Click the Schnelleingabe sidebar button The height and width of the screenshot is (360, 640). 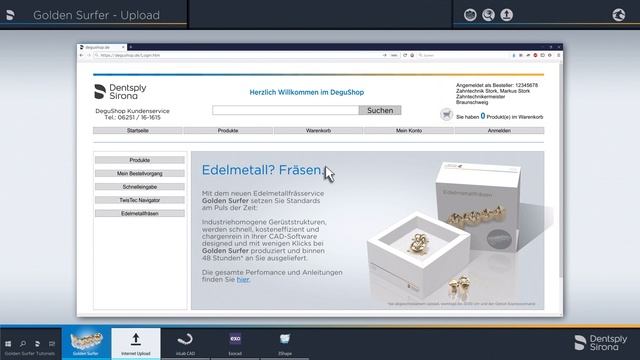coord(140,187)
